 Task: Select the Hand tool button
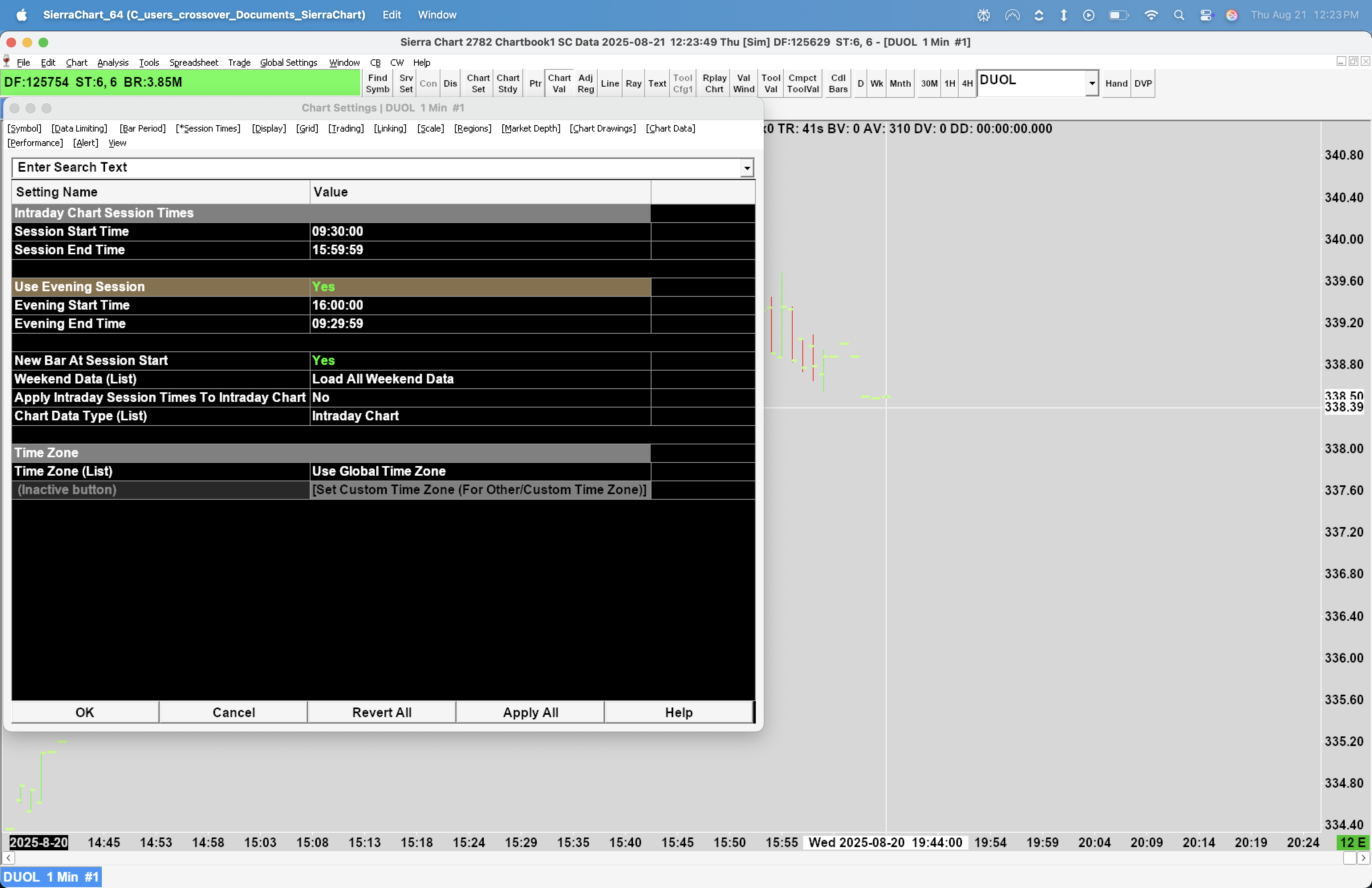[x=1116, y=83]
